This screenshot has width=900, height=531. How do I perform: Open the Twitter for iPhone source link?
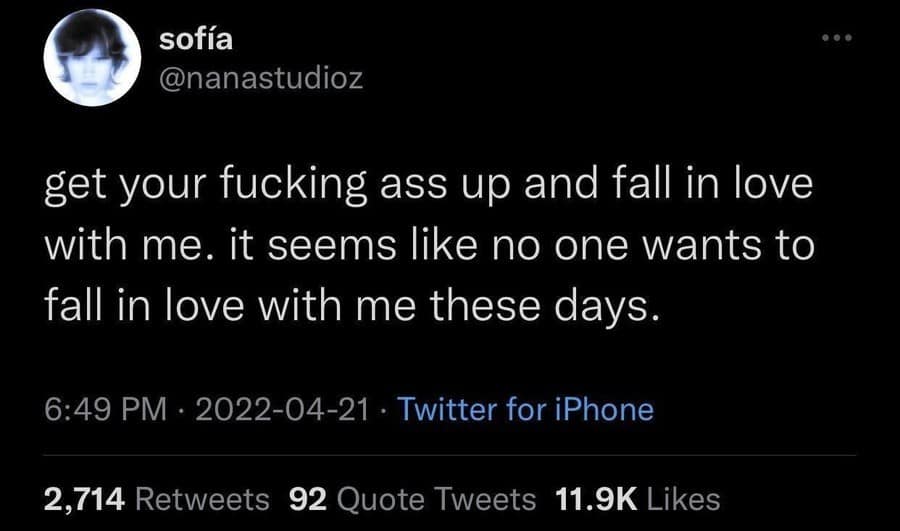coord(525,409)
